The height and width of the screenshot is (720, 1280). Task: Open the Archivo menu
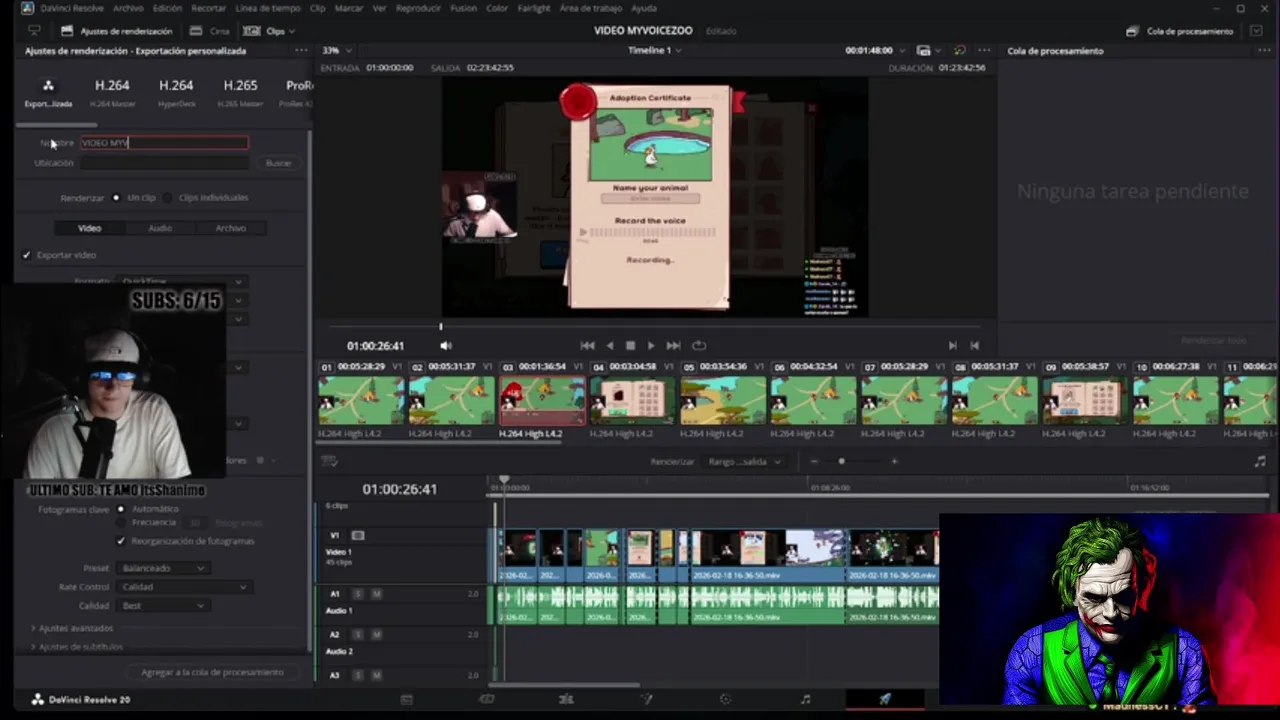[128, 8]
